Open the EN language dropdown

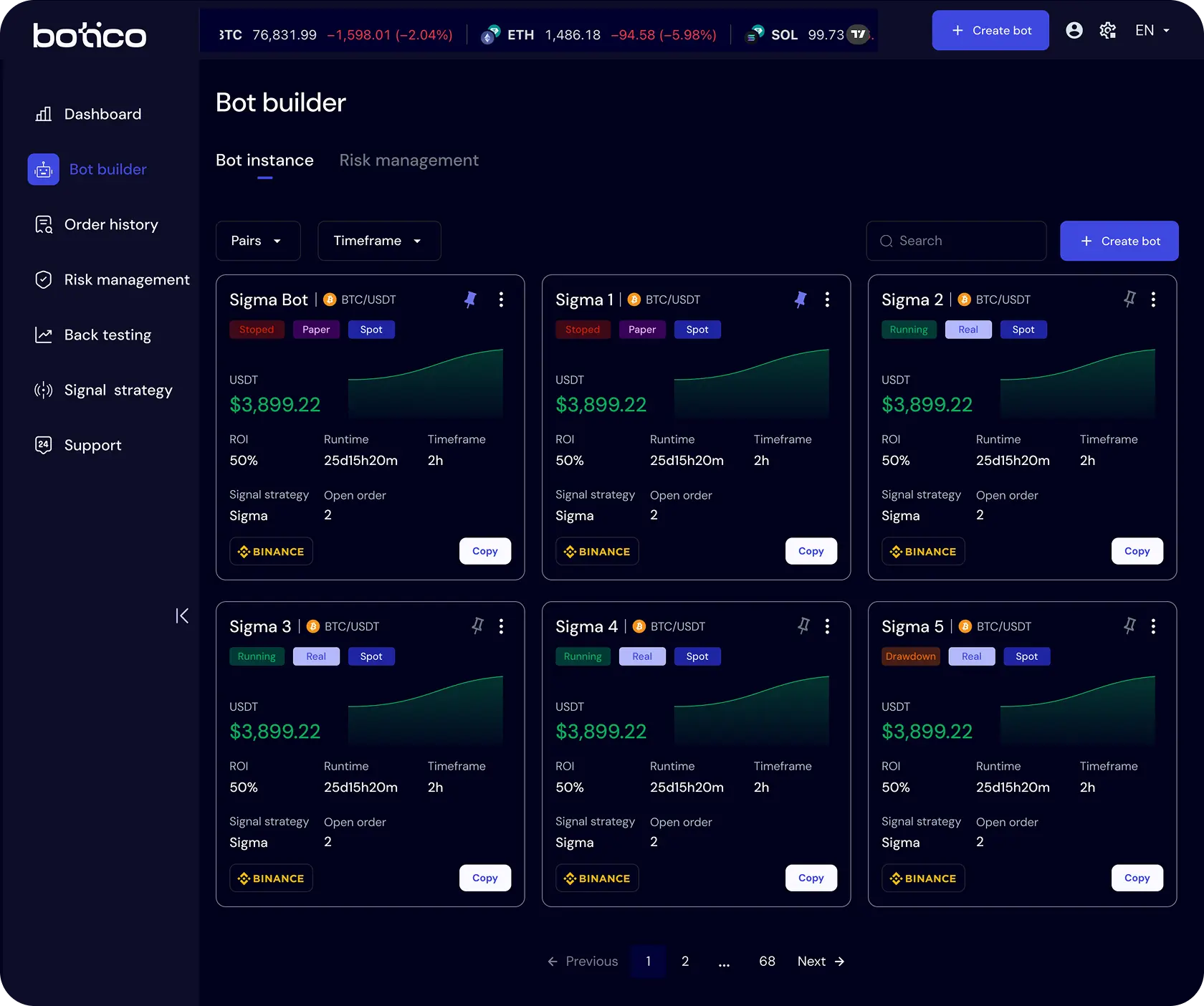coord(1152,30)
